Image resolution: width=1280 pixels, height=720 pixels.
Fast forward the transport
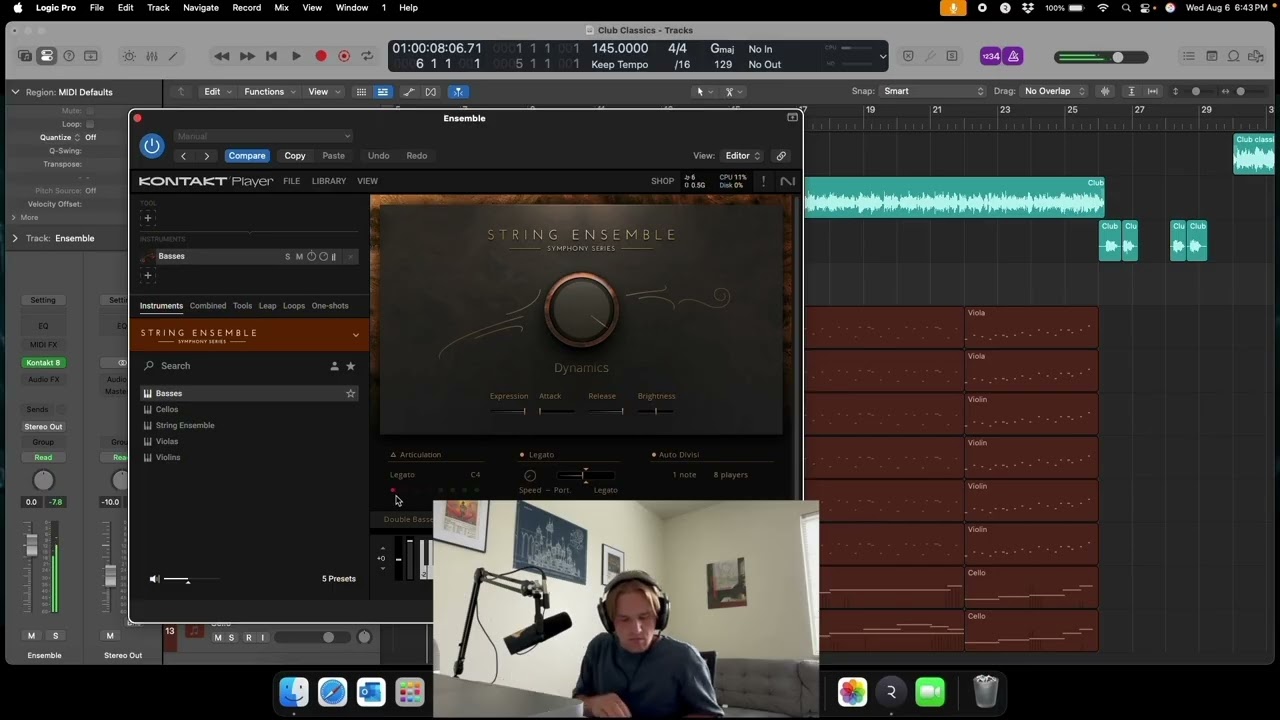coord(247,56)
